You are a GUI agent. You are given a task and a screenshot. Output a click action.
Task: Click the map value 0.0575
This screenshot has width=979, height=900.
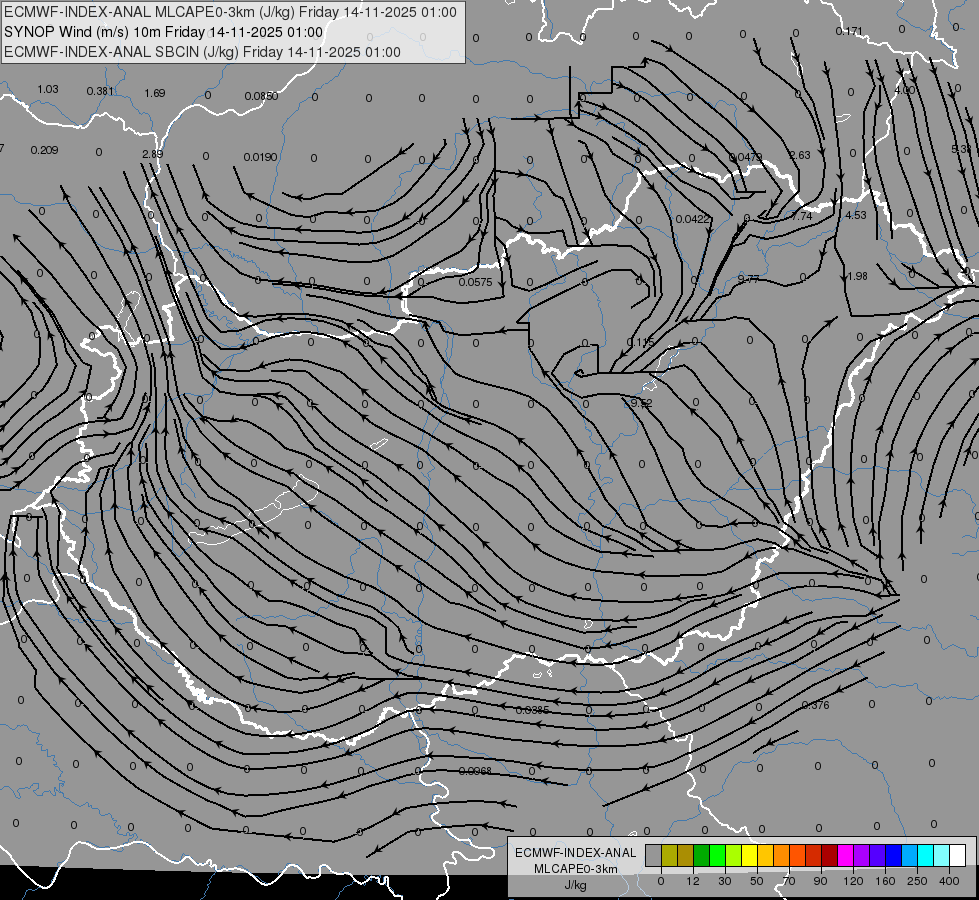point(476,282)
